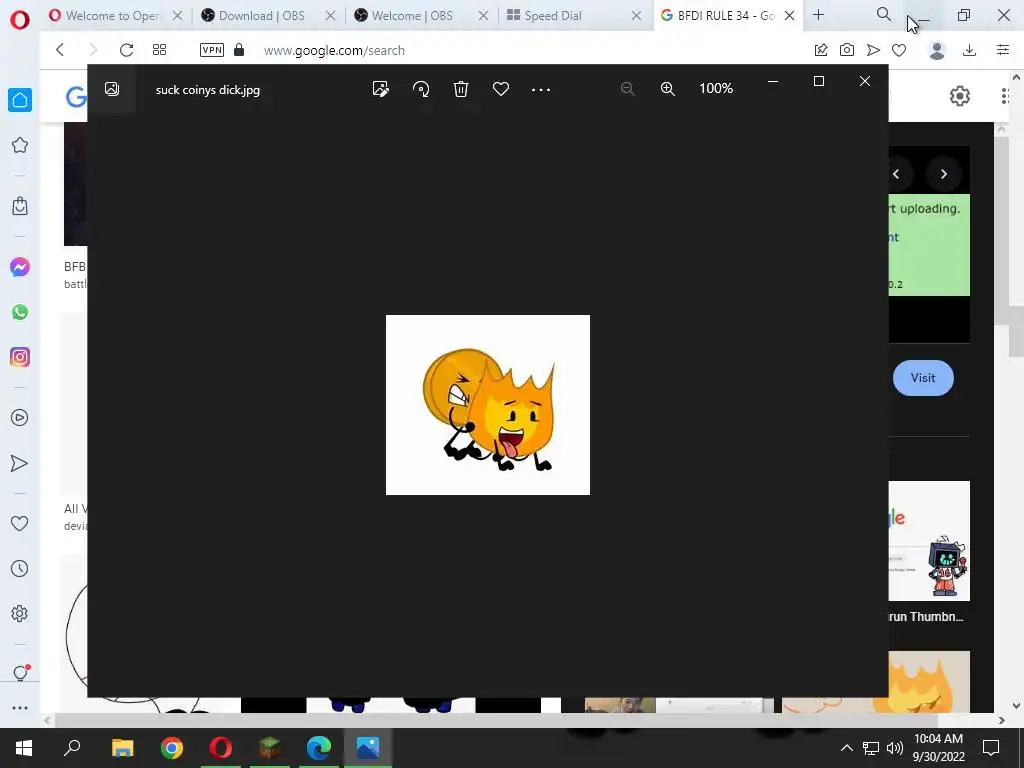Click the robot character related thumbnail
Image resolution: width=1024 pixels, height=768 pixels.
click(929, 541)
